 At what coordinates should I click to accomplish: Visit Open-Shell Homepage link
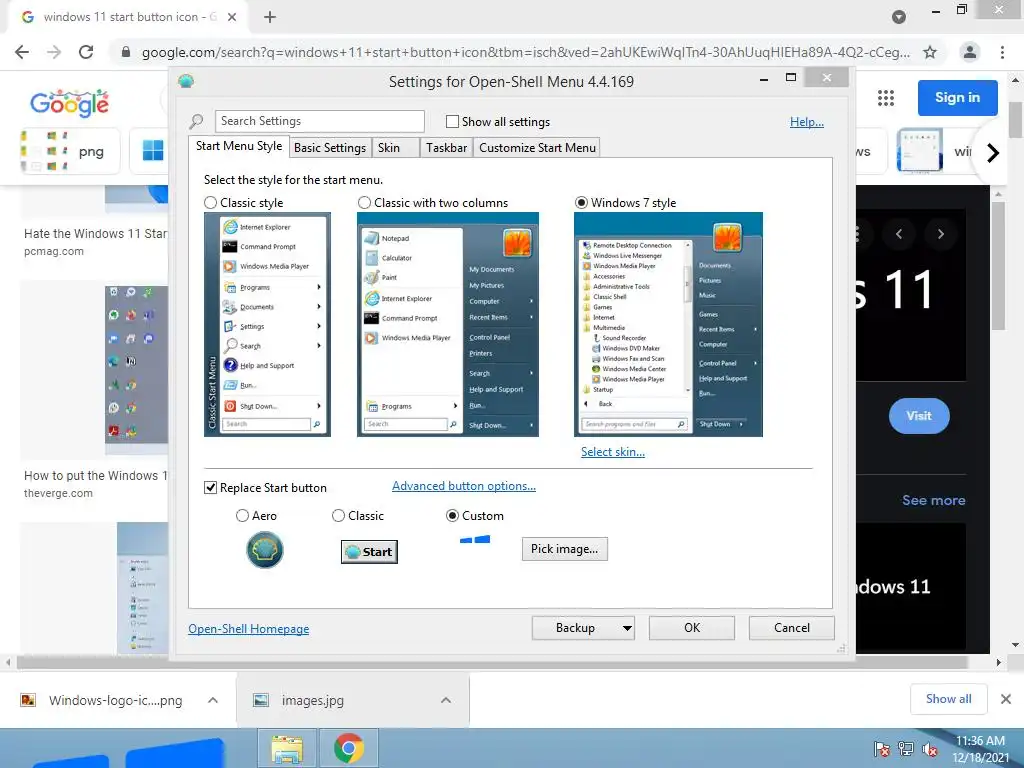tap(249, 629)
